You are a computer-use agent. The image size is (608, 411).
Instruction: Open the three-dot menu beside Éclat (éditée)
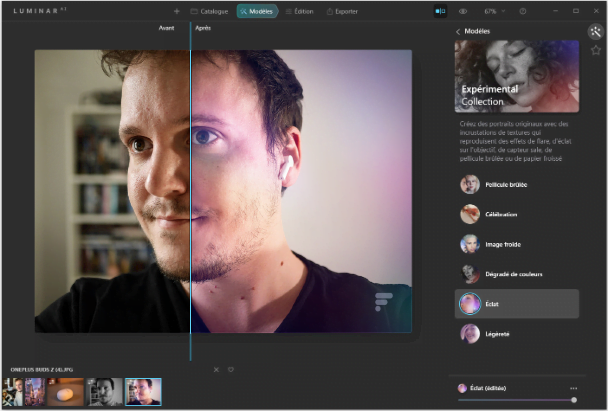[x=573, y=388]
